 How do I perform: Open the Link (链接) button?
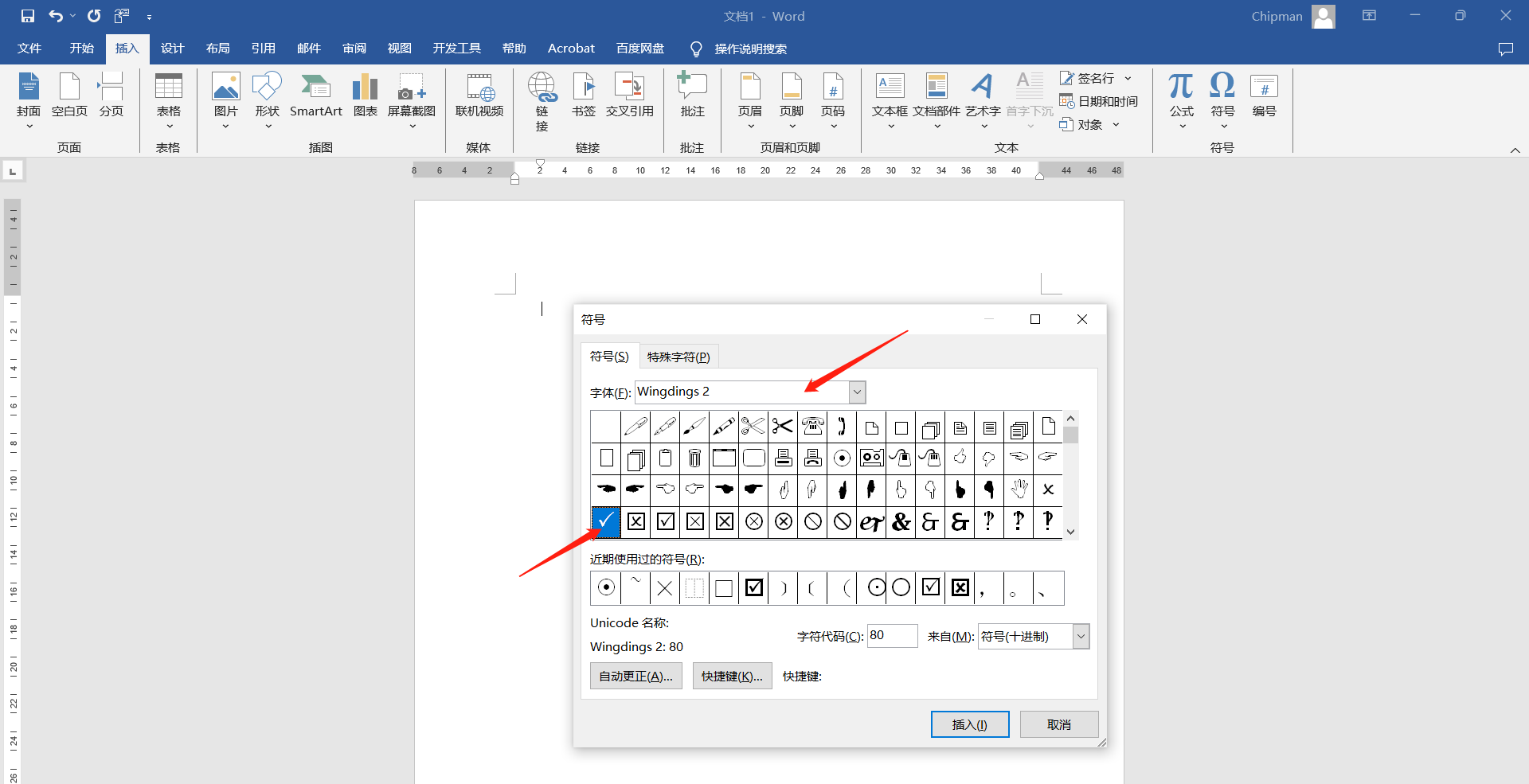(542, 102)
